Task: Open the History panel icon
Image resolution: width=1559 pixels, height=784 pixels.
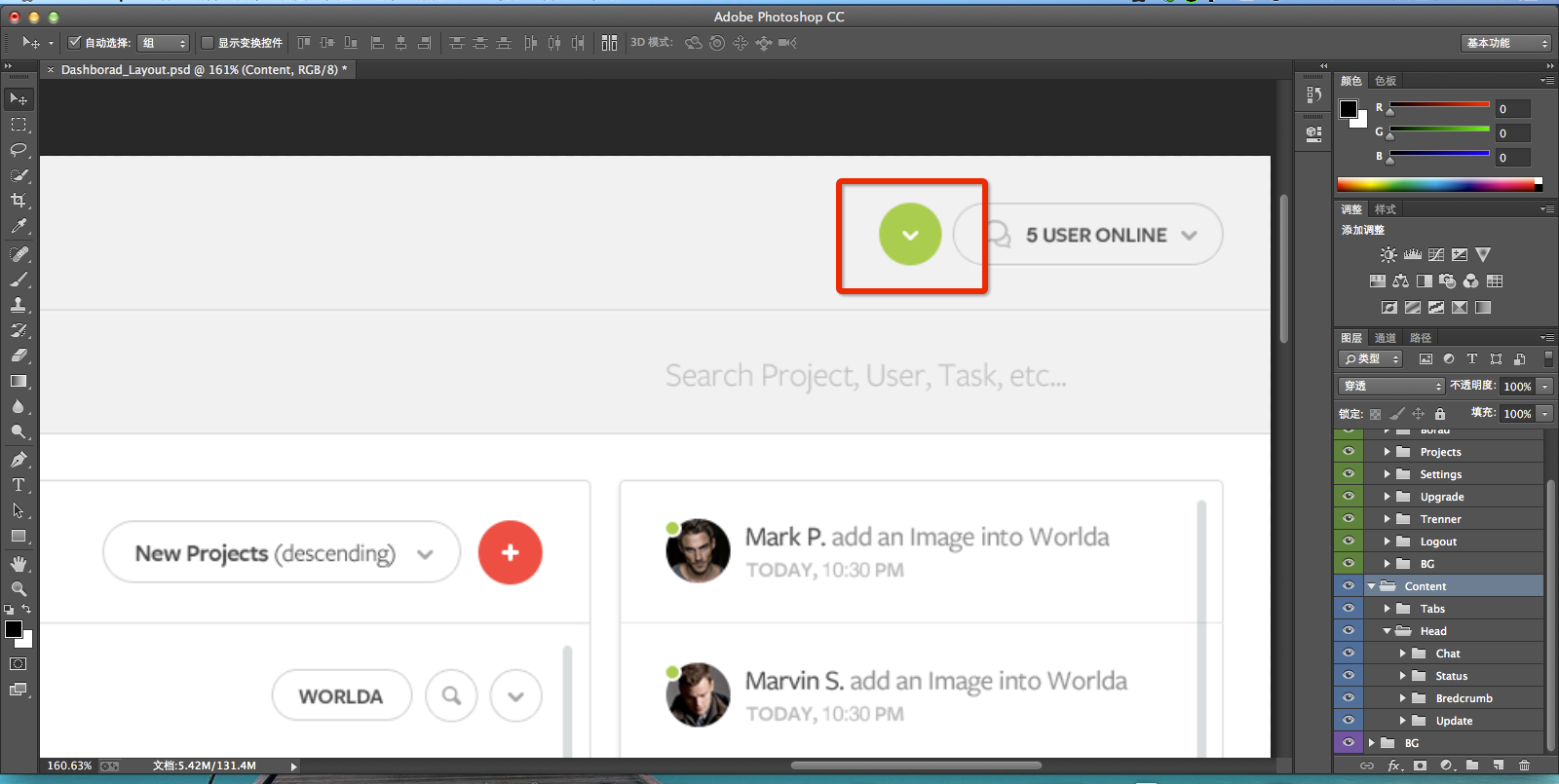Action: (1313, 94)
